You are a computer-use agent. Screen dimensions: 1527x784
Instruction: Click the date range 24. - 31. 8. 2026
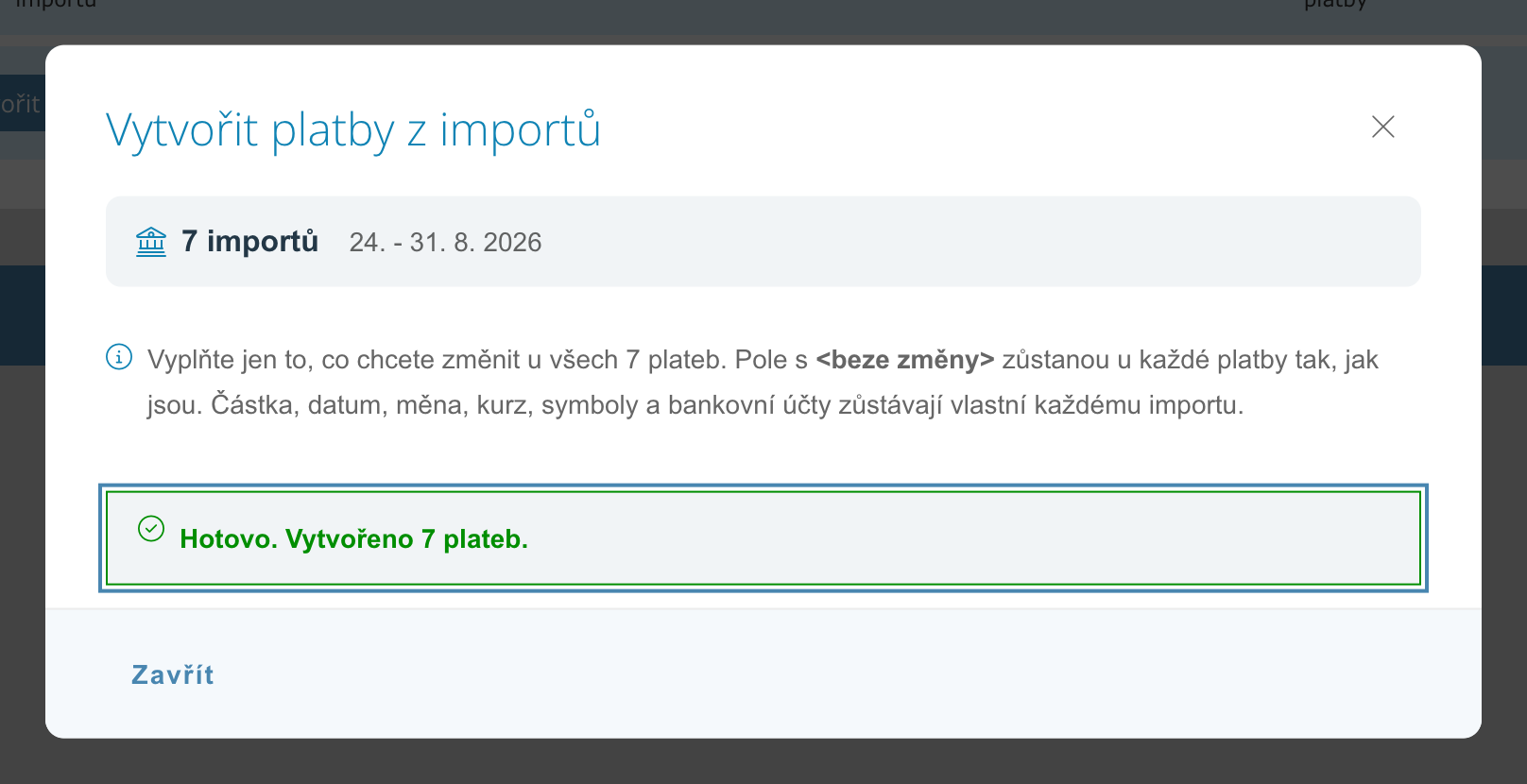pyautogui.click(x=445, y=243)
